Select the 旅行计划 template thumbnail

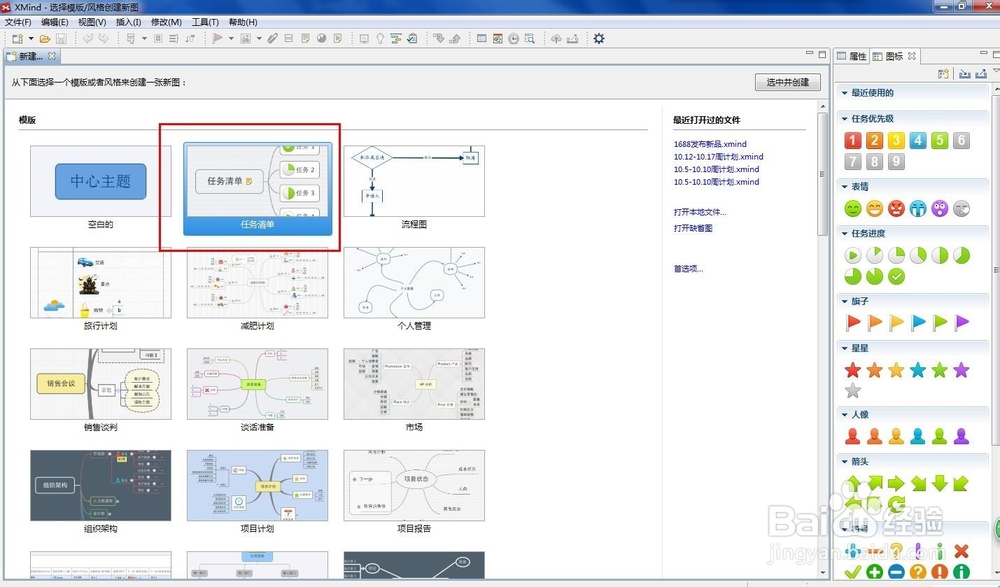coord(101,283)
